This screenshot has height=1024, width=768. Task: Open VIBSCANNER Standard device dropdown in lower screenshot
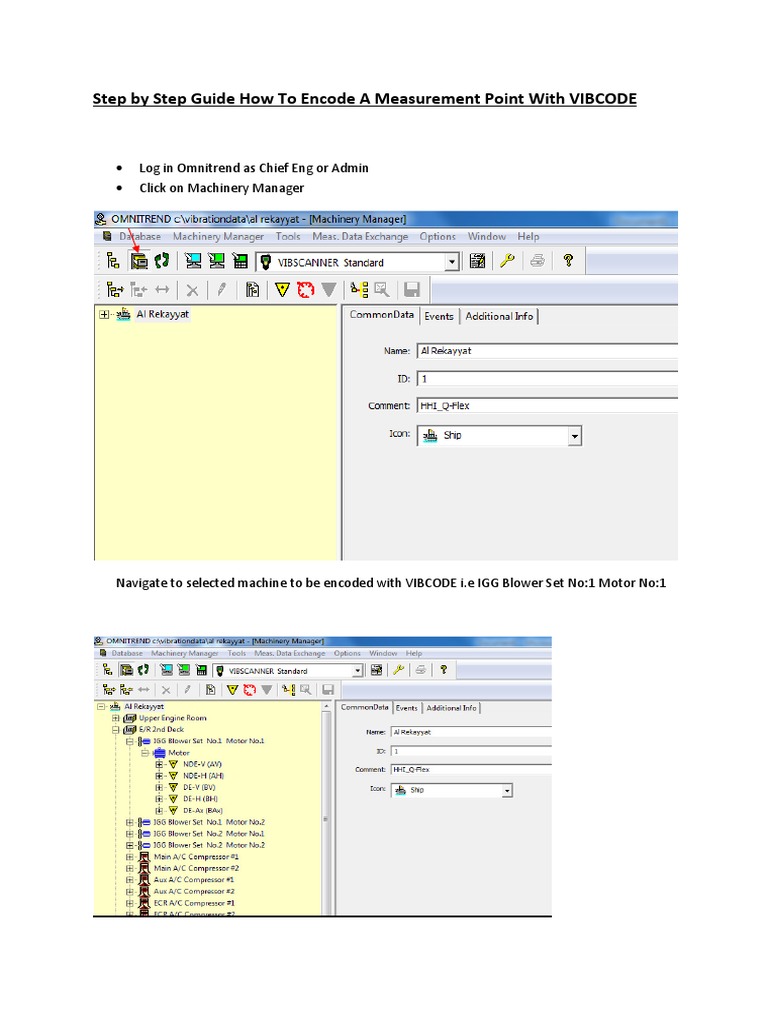[x=357, y=671]
